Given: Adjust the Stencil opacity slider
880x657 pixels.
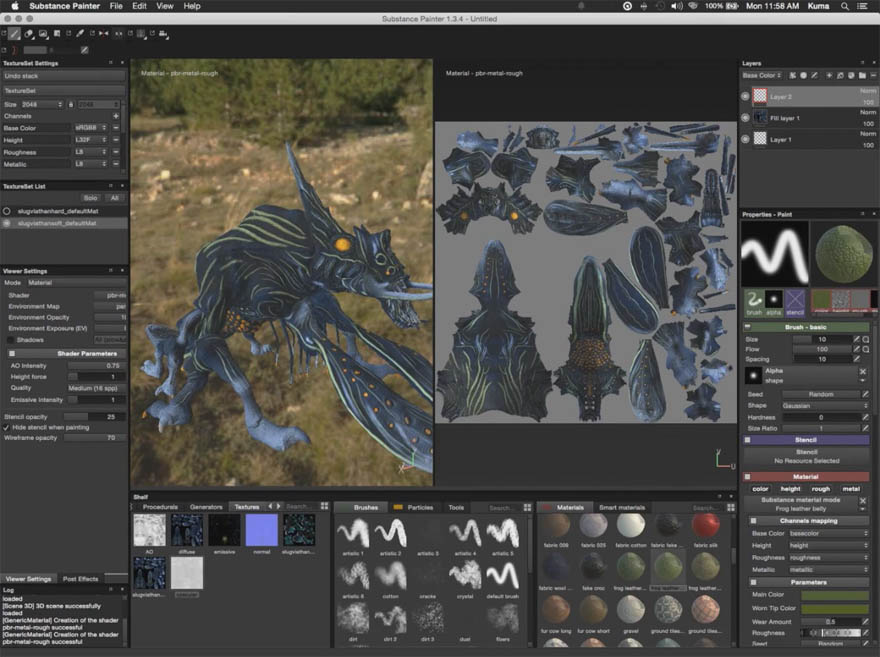Looking at the screenshot, I should click(x=94, y=417).
